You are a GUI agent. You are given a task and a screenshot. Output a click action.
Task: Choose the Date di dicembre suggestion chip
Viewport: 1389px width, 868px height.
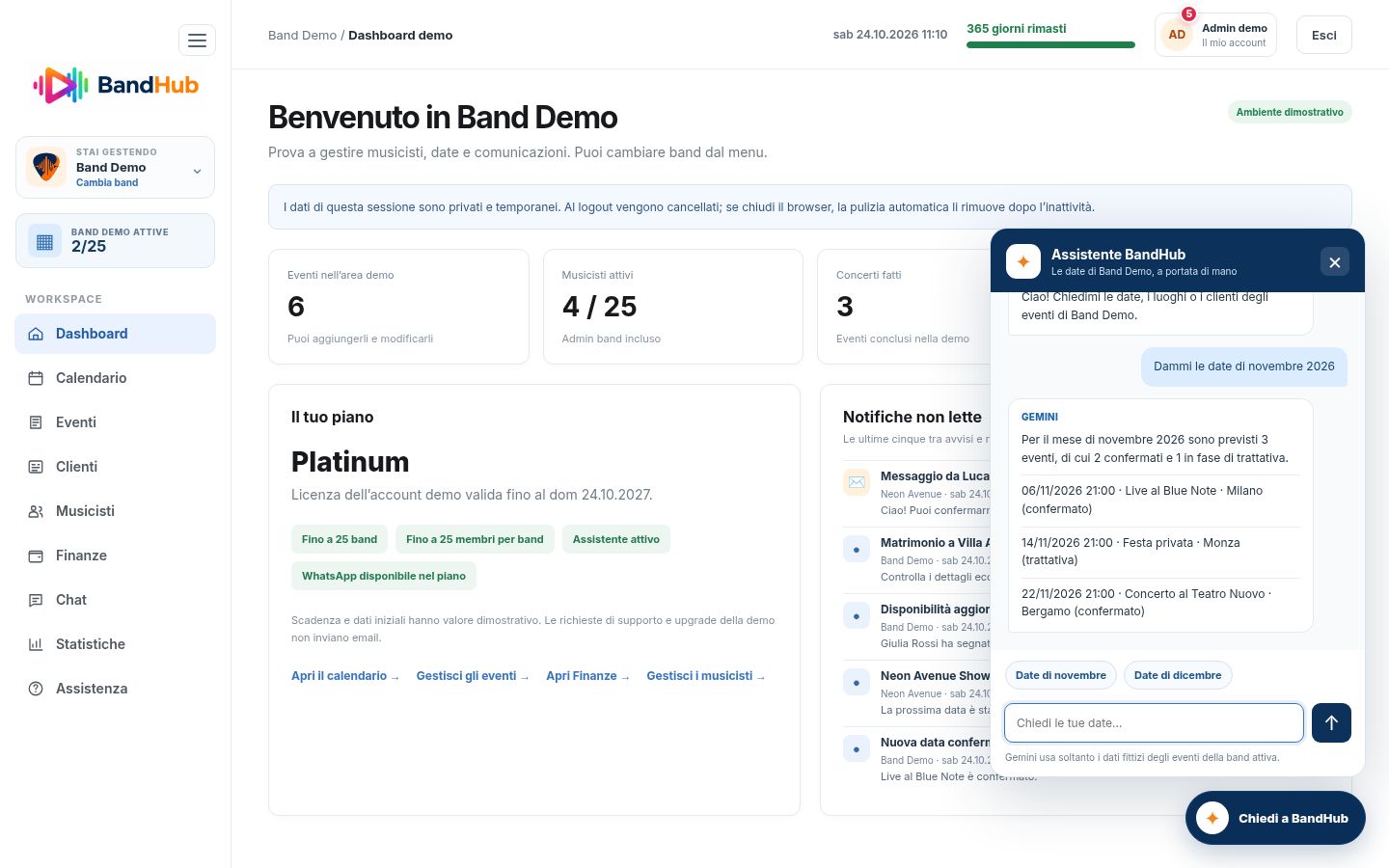pos(1178,675)
